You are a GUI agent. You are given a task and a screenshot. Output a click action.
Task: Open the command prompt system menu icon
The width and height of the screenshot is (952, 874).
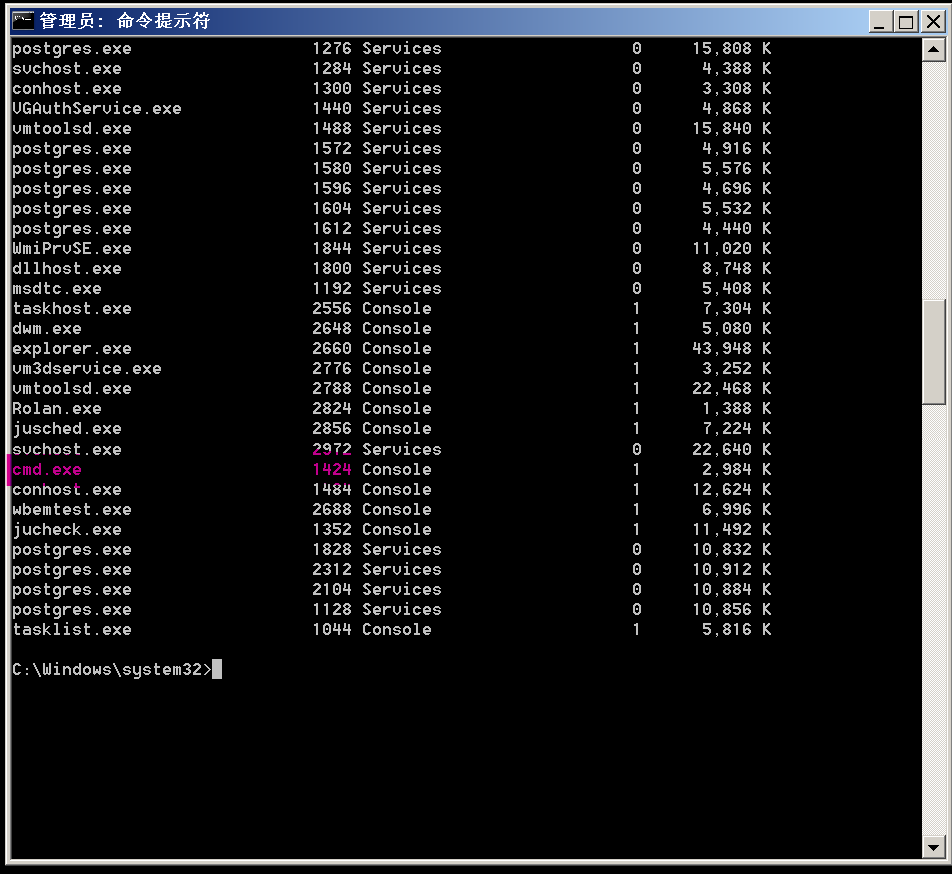21,20
